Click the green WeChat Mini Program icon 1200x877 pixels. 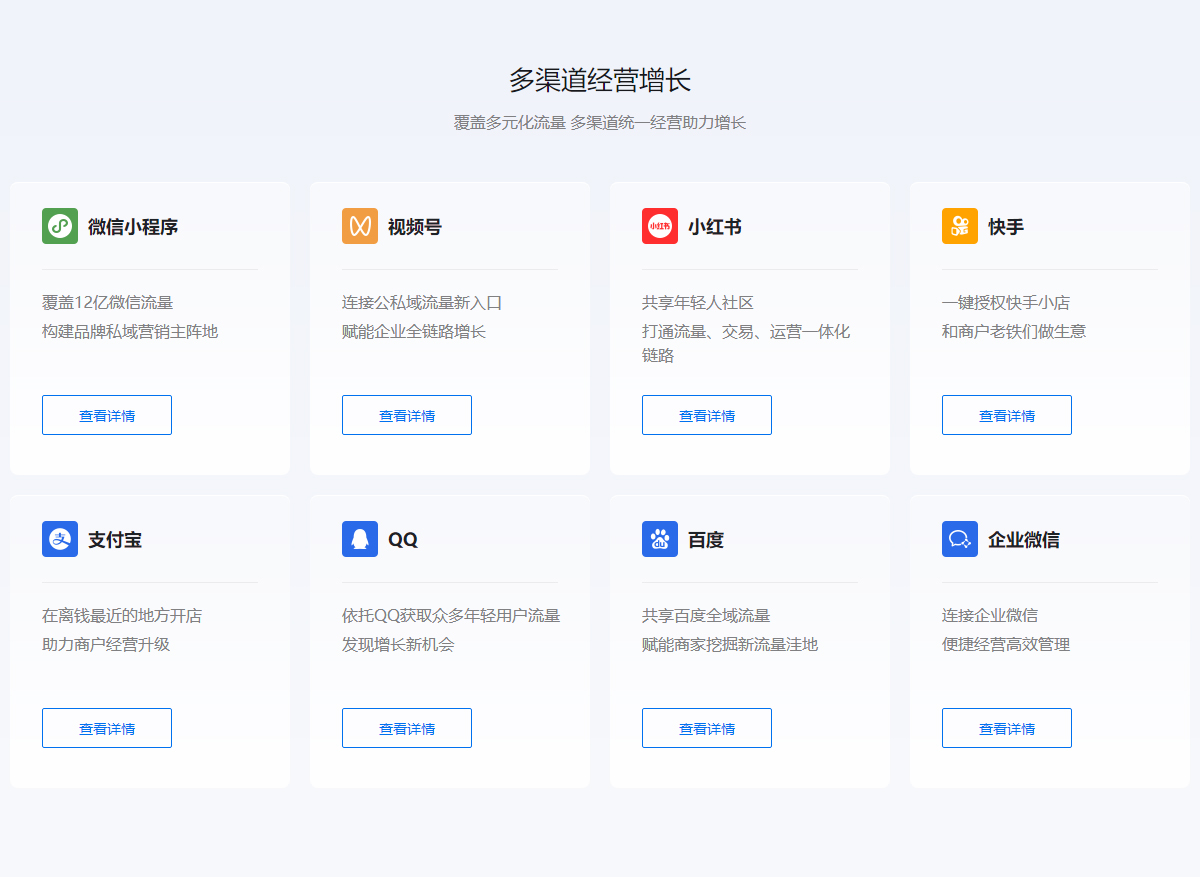pos(60,226)
